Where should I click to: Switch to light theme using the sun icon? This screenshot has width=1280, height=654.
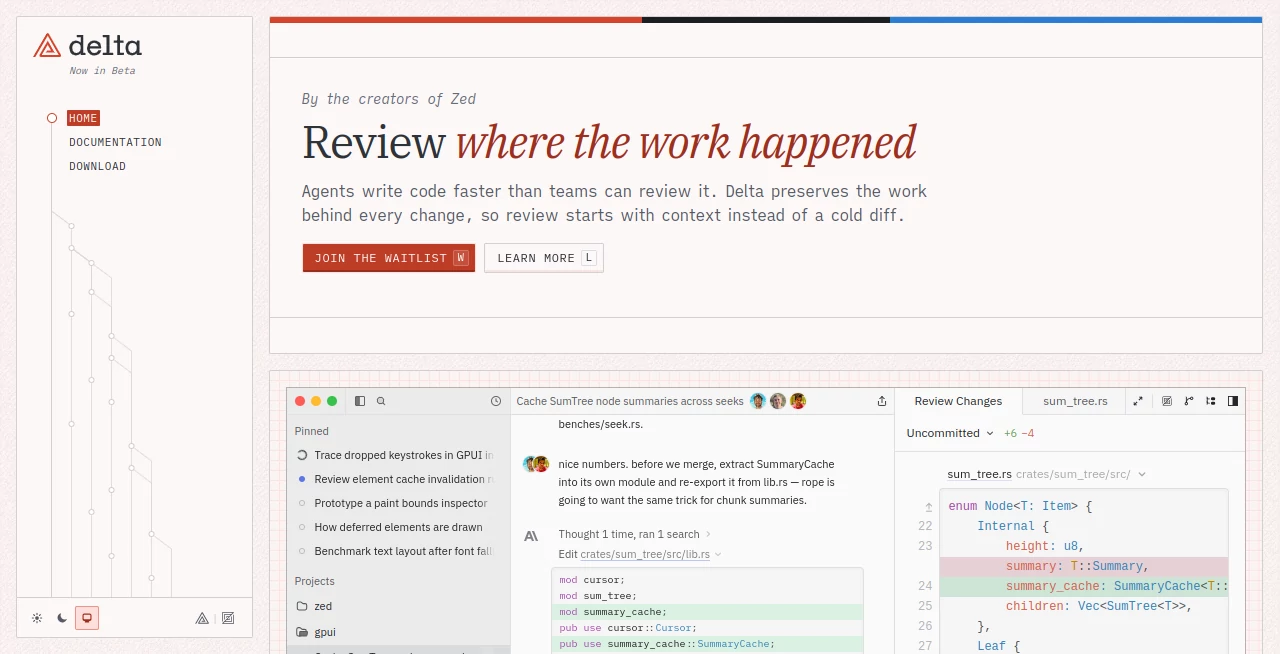click(37, 618)
